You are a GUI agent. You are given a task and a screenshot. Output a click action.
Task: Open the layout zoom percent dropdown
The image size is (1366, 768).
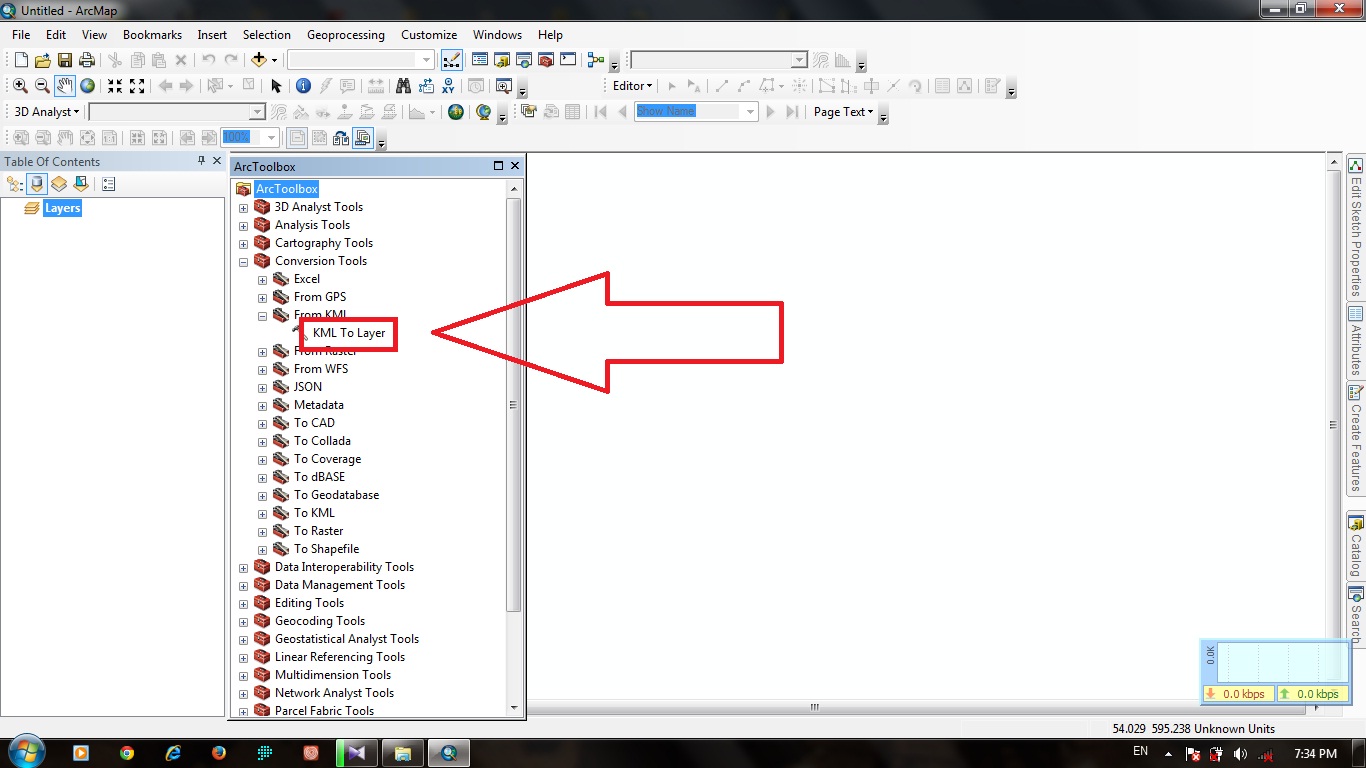(270, 138)
